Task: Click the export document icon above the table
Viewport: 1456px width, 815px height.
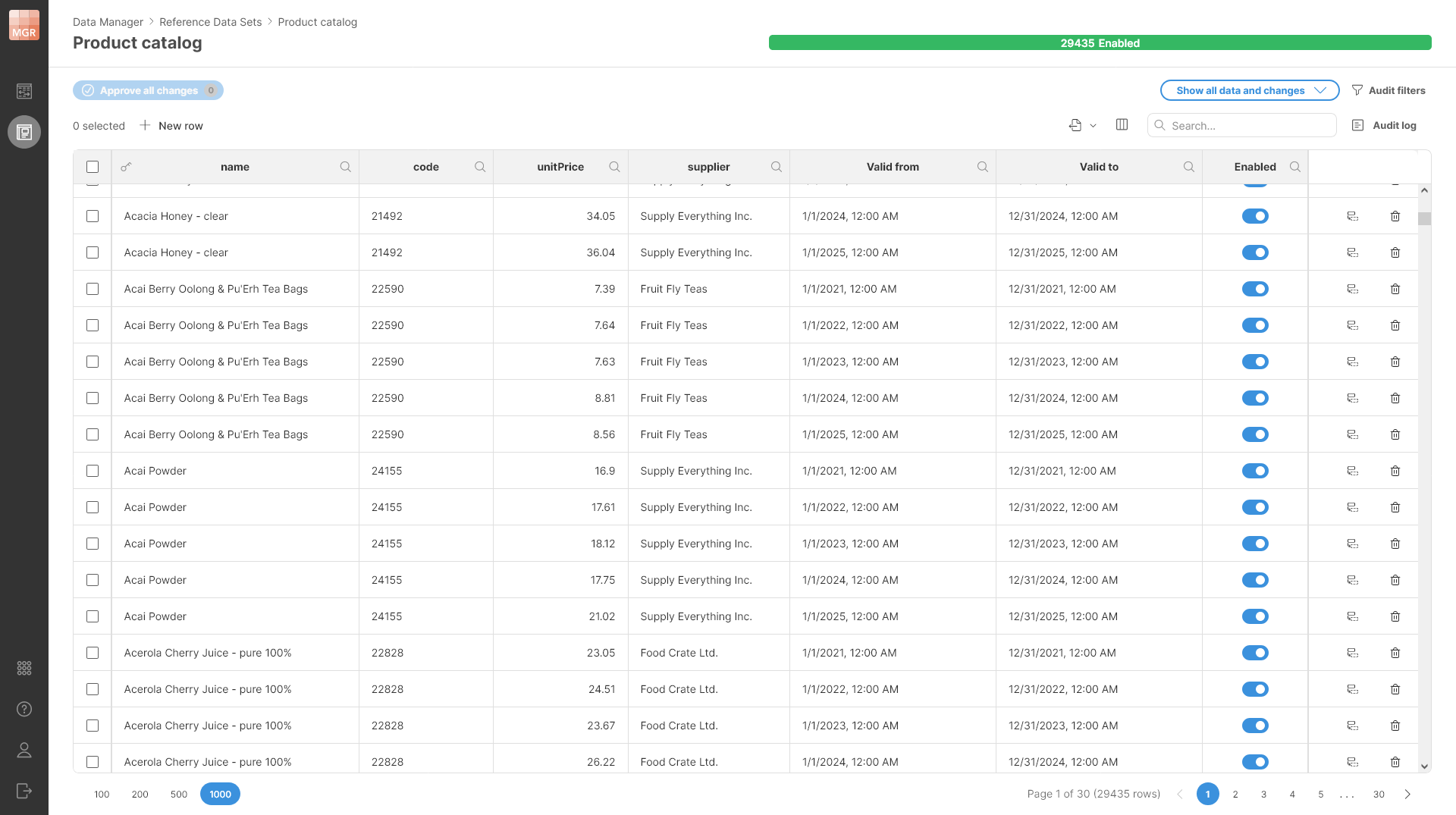Action: pyautogui.click(x=1075, y=125)
